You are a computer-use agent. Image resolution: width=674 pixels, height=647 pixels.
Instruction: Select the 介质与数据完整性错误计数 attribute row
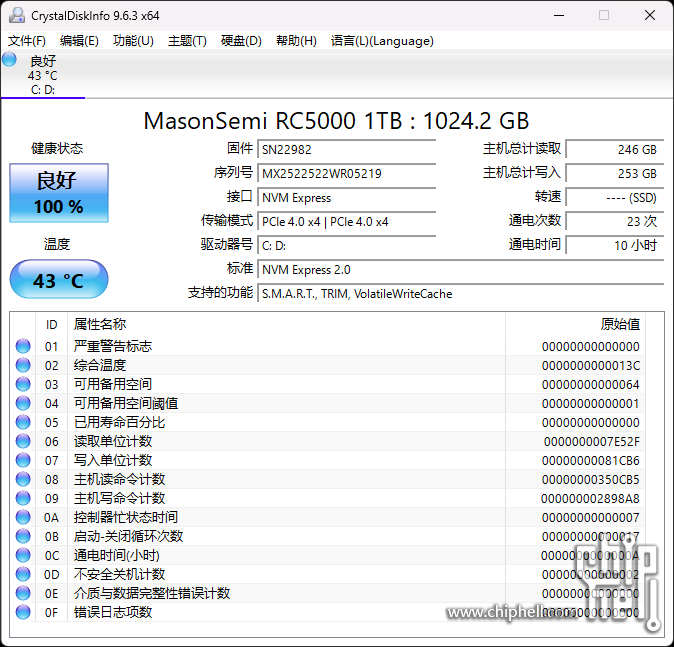[328, 593]
